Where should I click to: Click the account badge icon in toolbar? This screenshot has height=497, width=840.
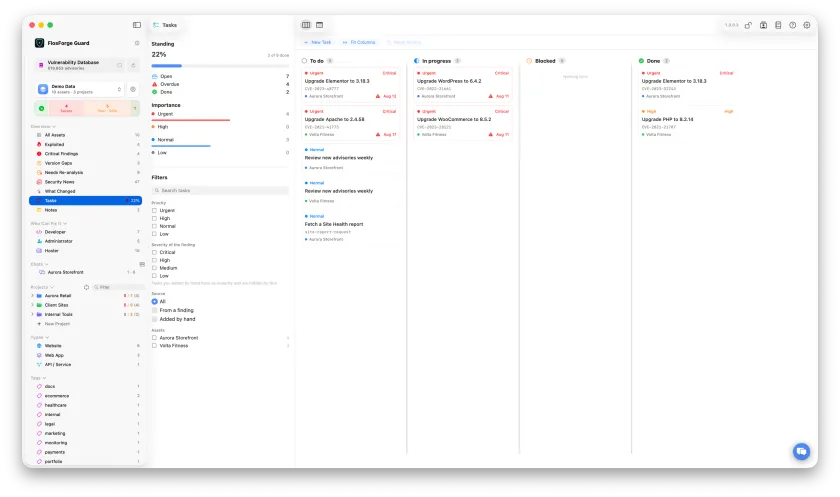(x=763, y=25)
